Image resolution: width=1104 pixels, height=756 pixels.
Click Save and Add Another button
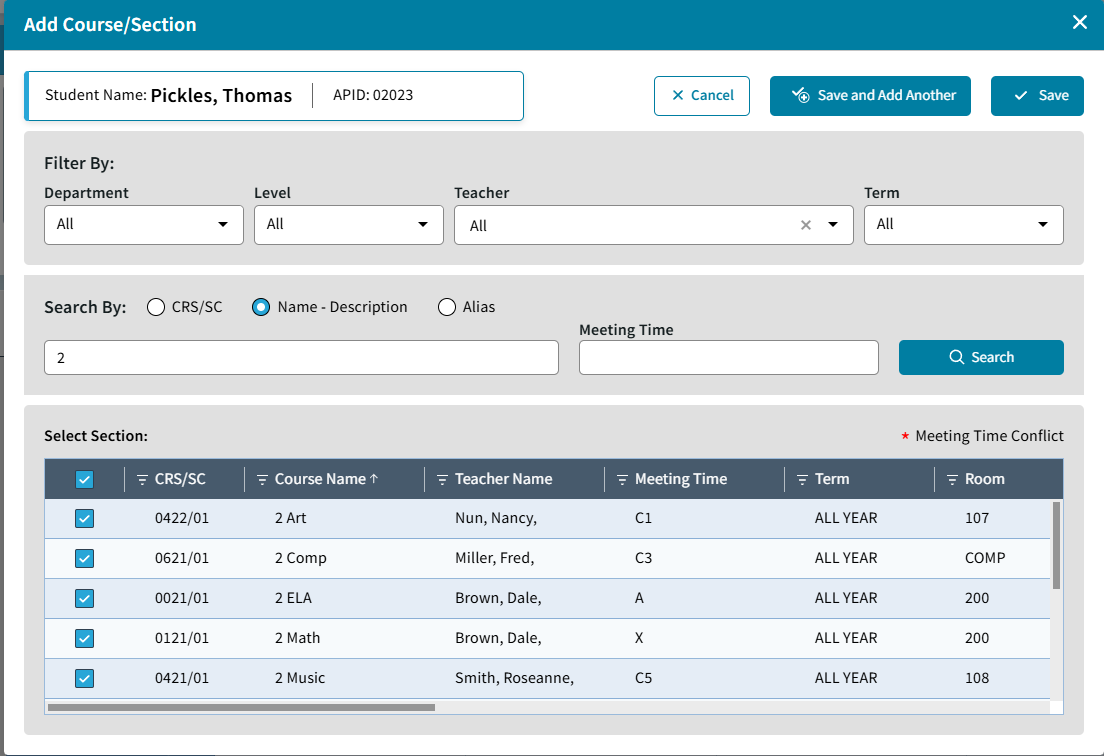[870, 96]
